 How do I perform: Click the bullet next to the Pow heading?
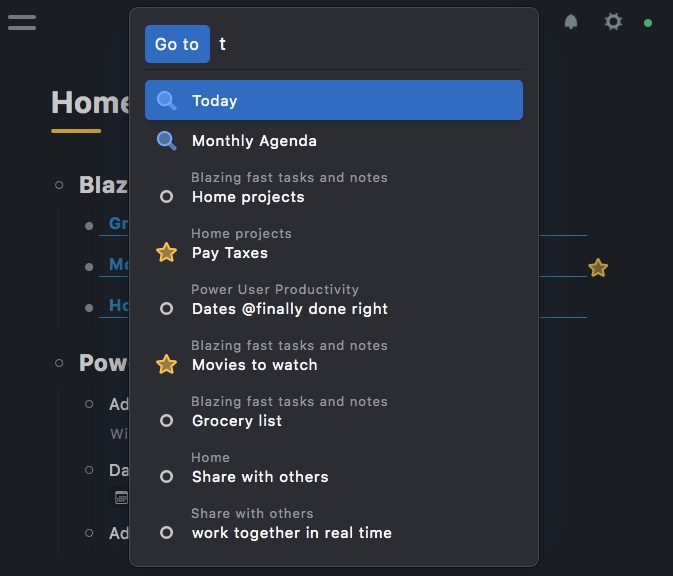point(59,363)
